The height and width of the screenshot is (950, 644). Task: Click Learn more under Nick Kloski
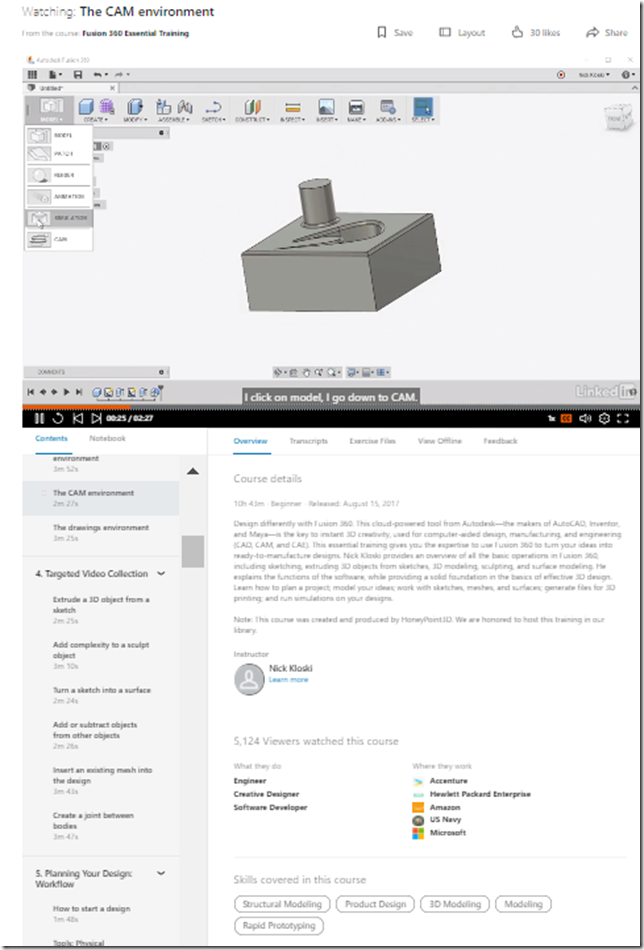[288, 680]
